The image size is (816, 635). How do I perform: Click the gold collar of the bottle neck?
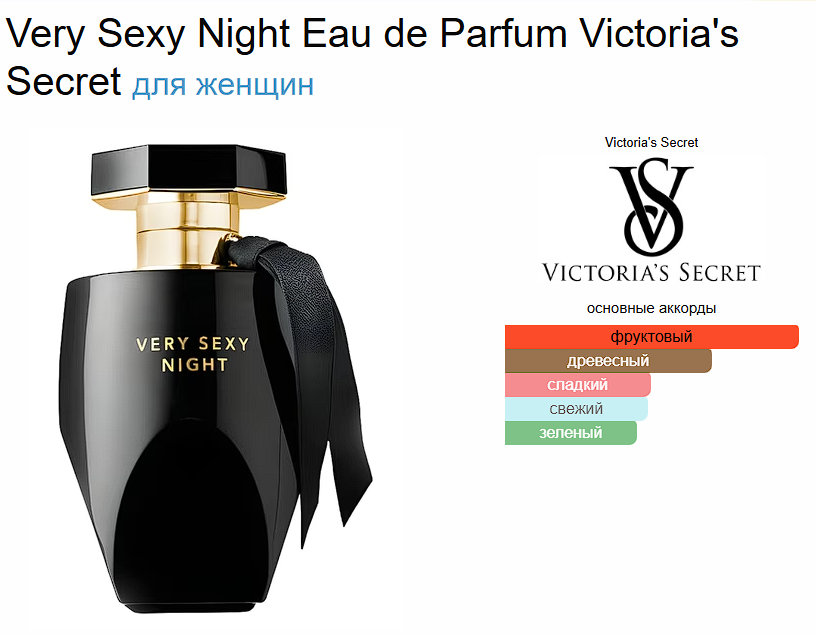click(188, 232)
